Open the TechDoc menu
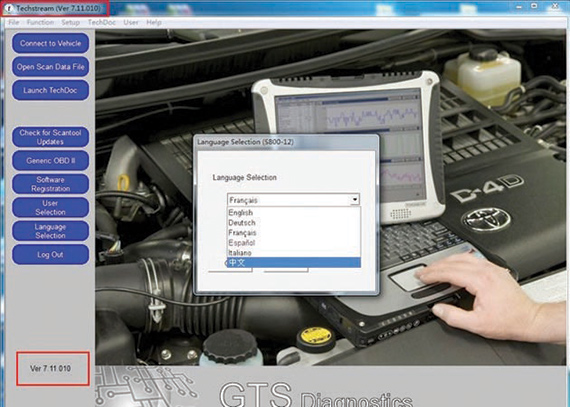This screenshot has width=570, height=407. pos(101,23)
